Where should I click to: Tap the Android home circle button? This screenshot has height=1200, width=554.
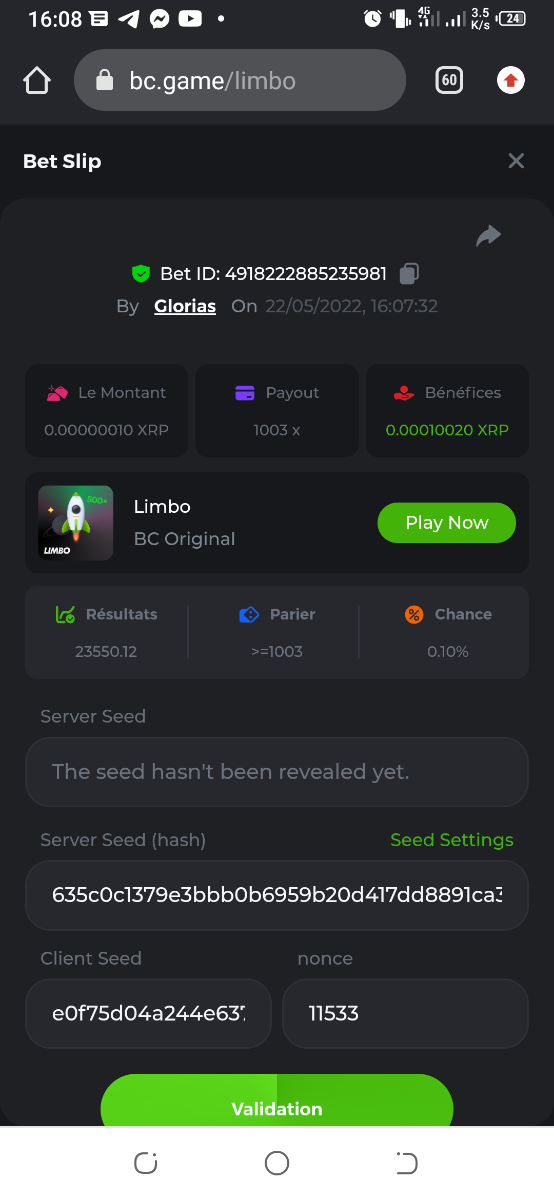(x=277, y=1162)
